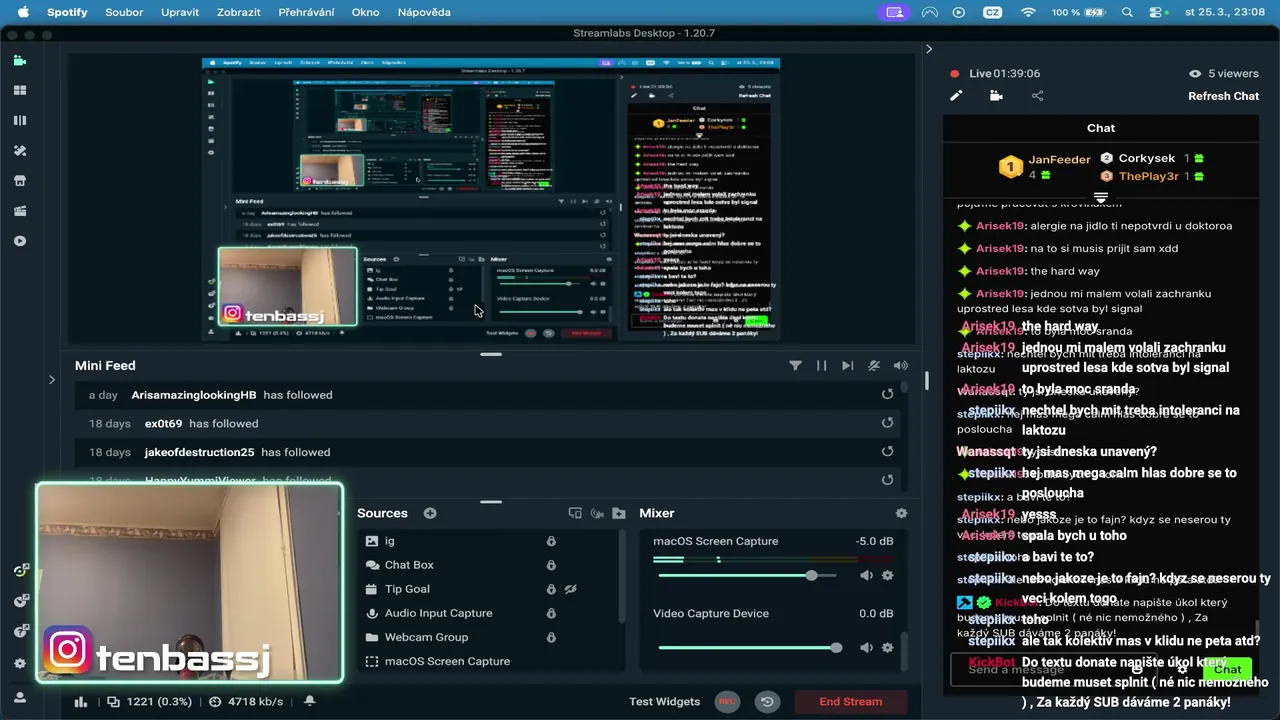Open the Themes wand icon in sidebar
Image resolution: width=1280 pixels, height=720 pixels.
(x=20, y=151)
